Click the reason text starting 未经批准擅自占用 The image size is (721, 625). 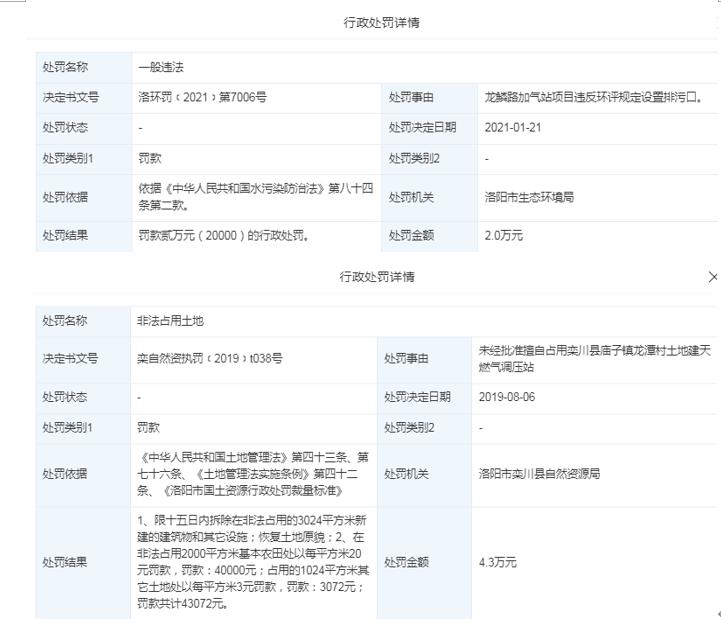coord(595,359)
